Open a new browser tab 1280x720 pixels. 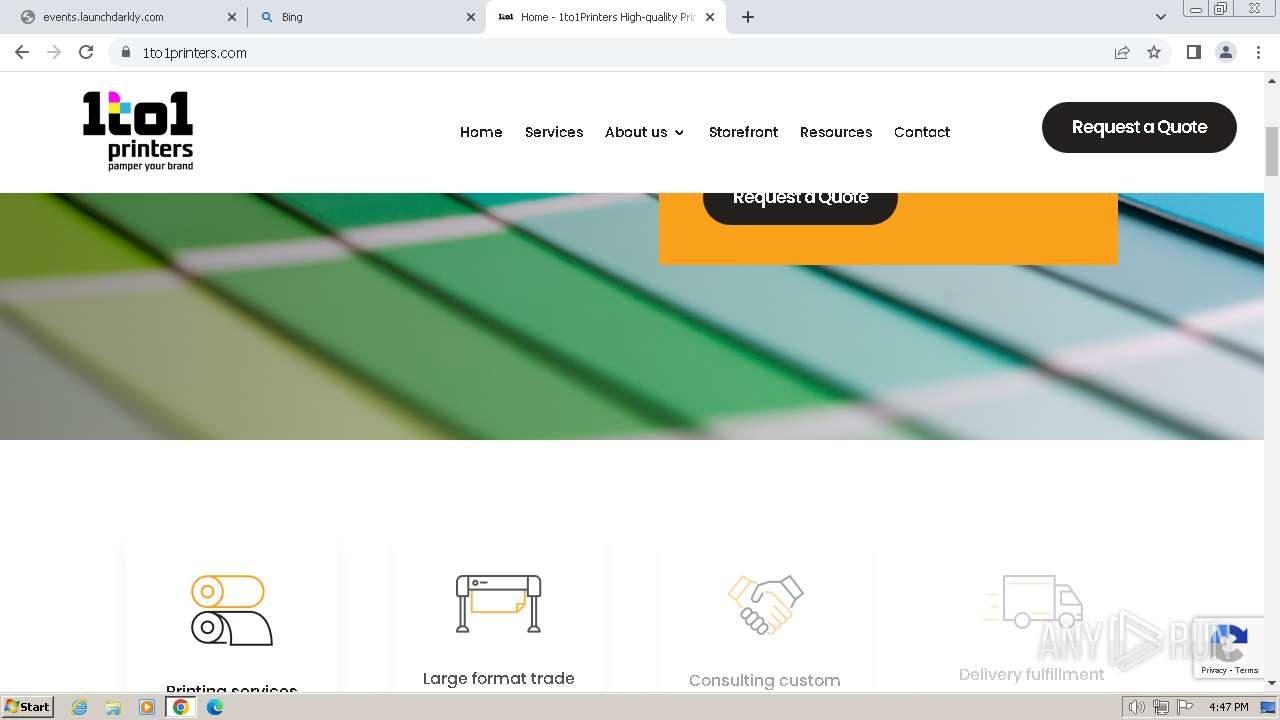pos(748,17)
